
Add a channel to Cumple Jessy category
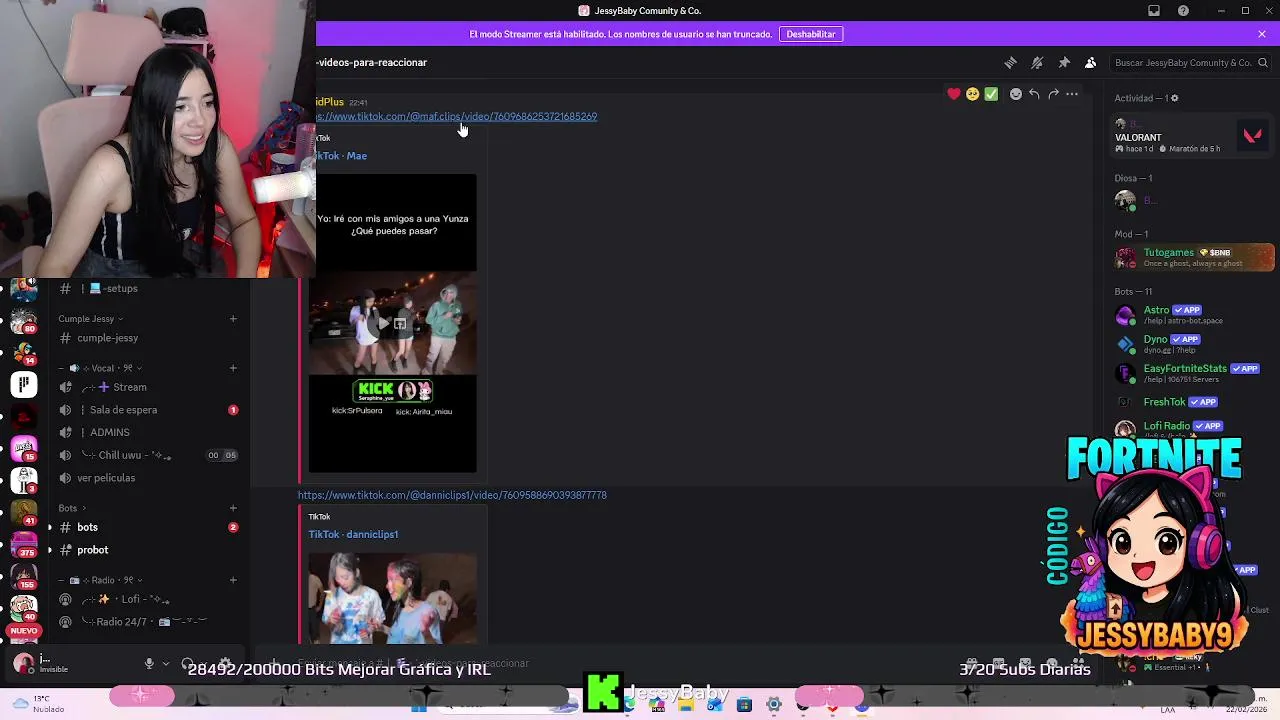pyautogui.click(x=233, y=319)
